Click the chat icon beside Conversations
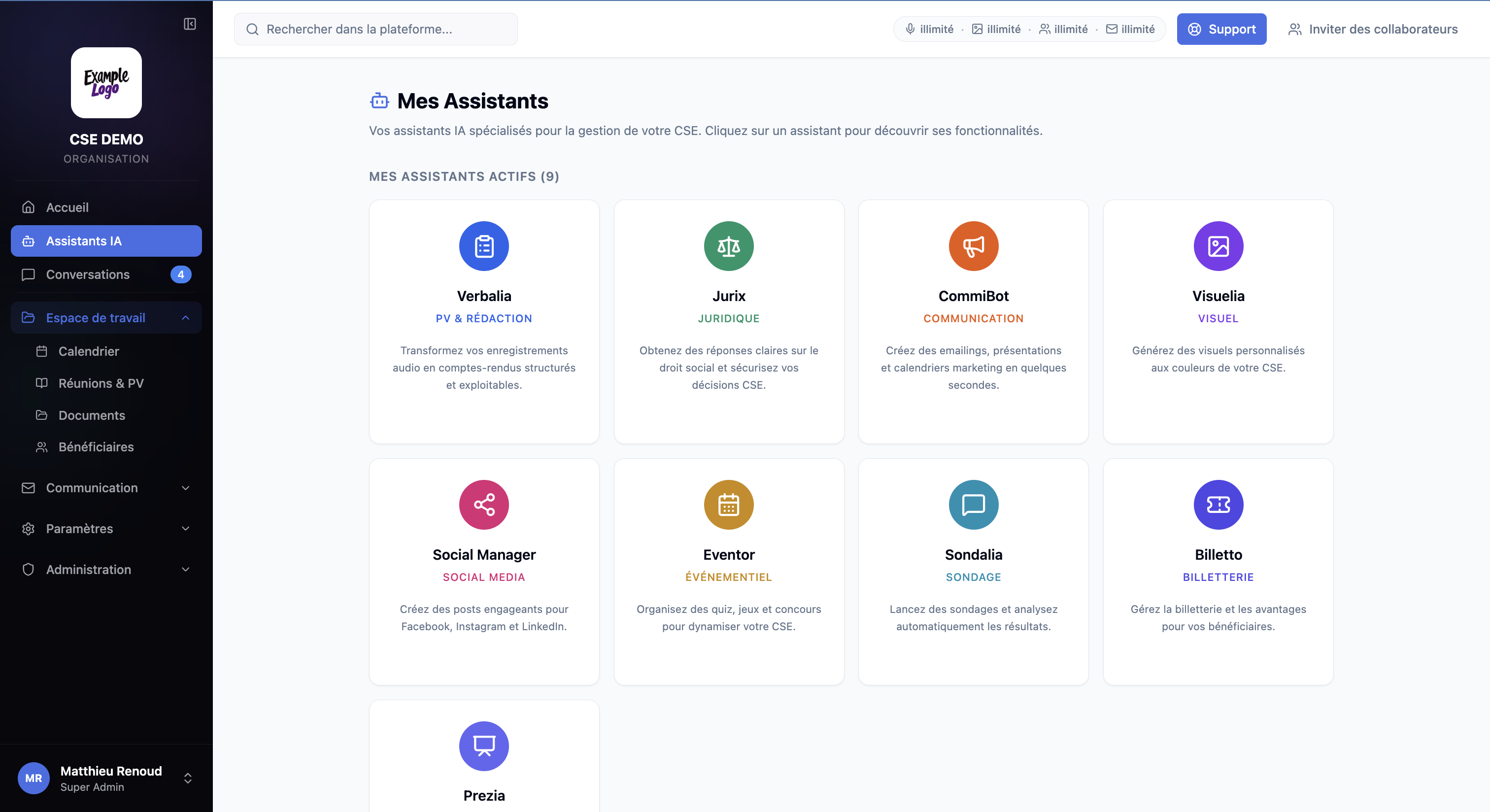Viewport: 1490px width, 812px height. [x=29, y=275]
